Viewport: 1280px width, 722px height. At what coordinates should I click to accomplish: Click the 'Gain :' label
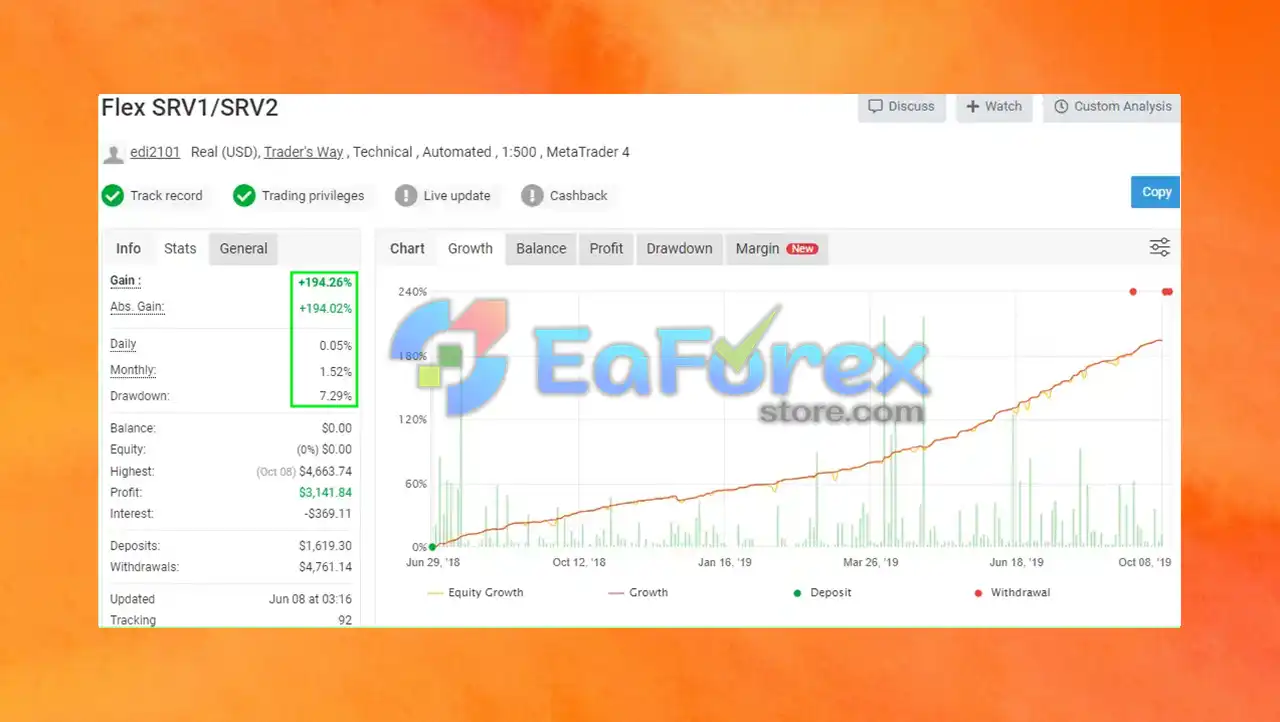[x=125, y=281]
